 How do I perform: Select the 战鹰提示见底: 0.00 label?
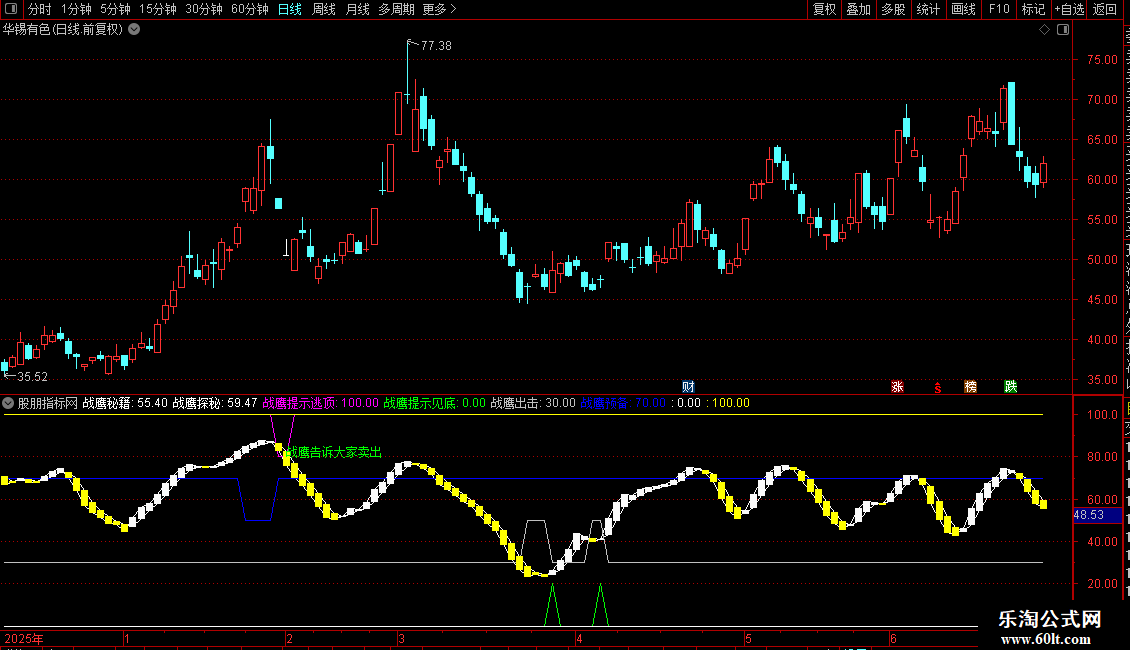pos(435,403)
